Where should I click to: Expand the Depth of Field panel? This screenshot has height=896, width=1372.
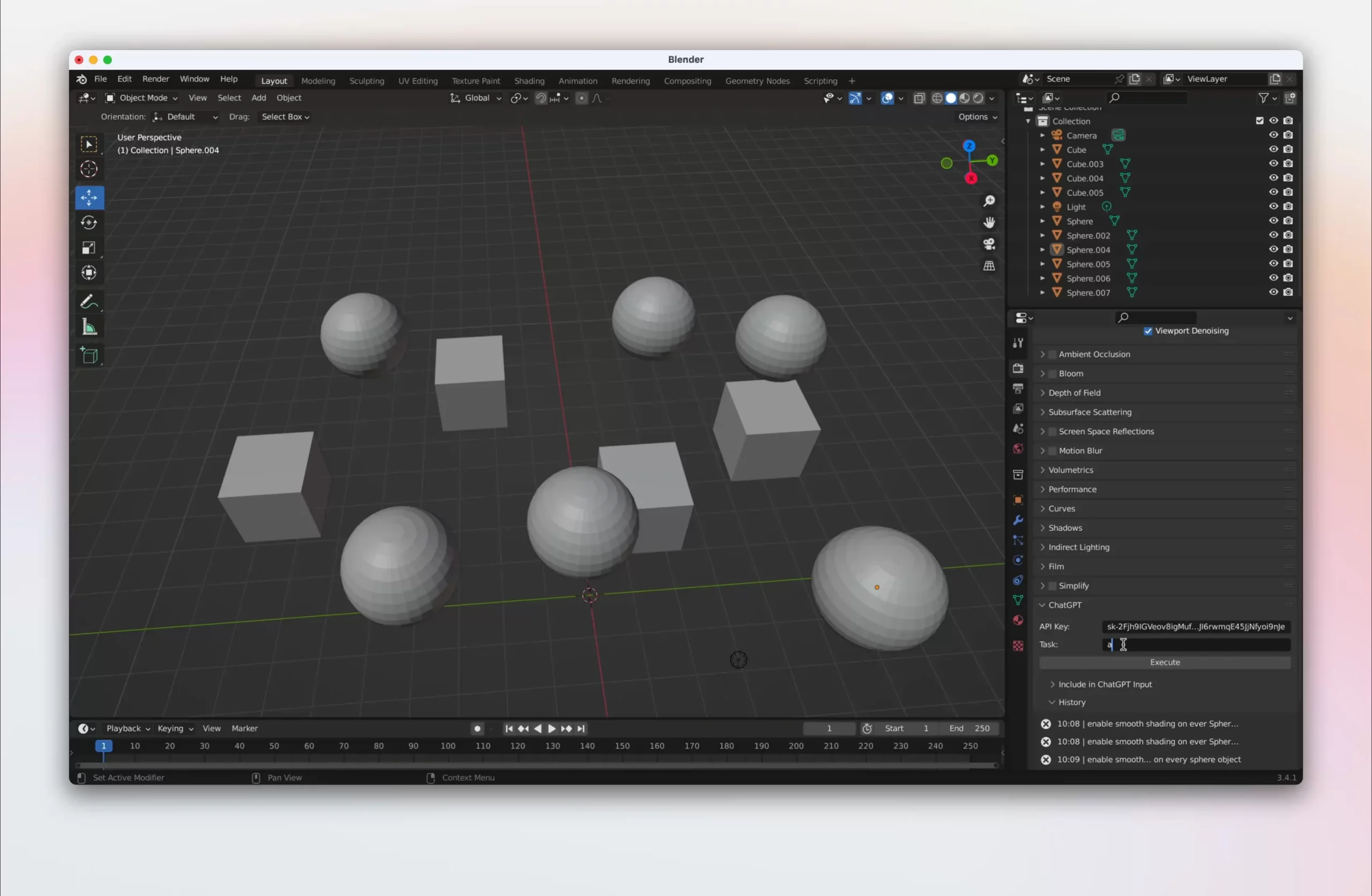(x=1075, y=393)
